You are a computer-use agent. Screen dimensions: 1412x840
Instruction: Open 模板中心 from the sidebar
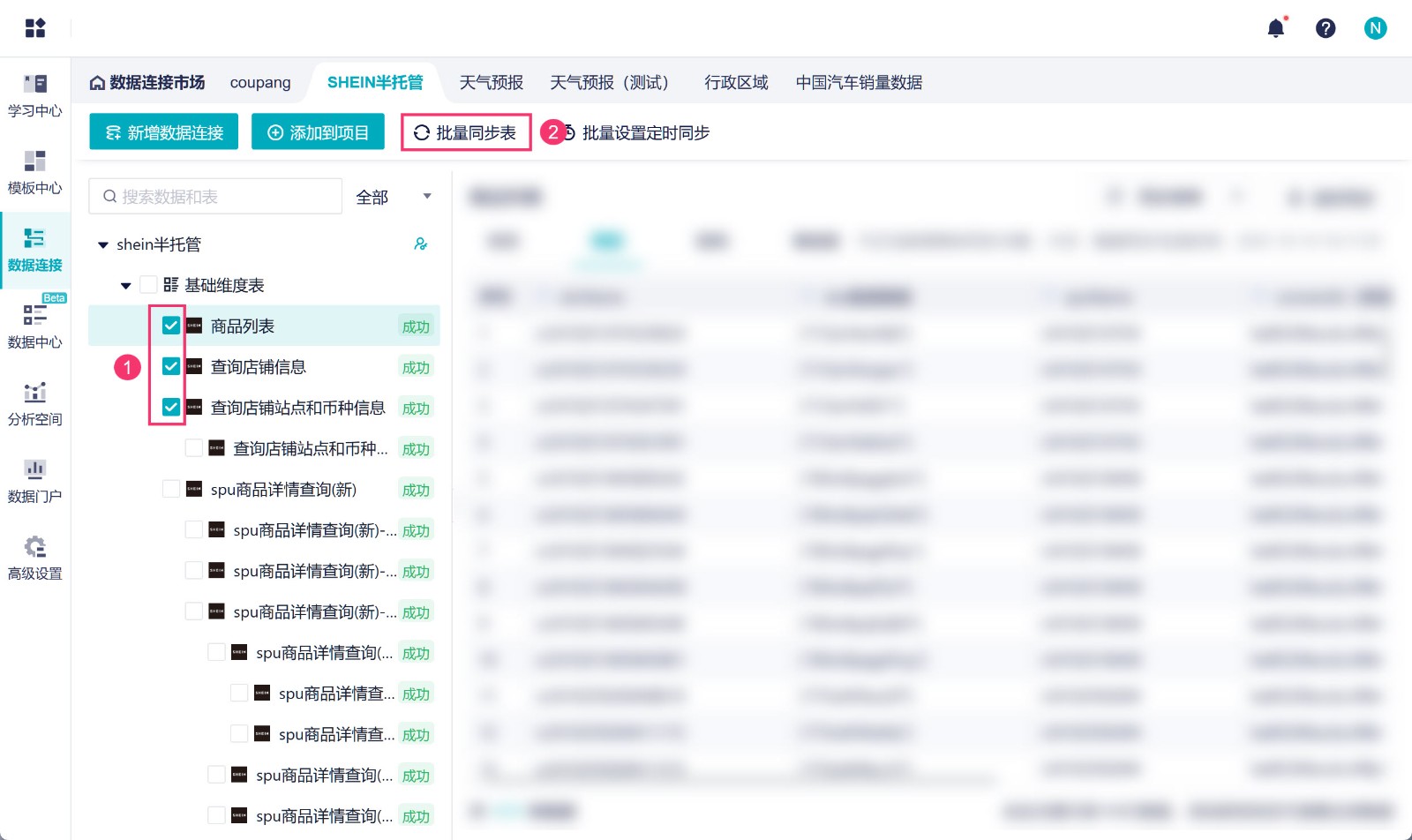point(35,173)
